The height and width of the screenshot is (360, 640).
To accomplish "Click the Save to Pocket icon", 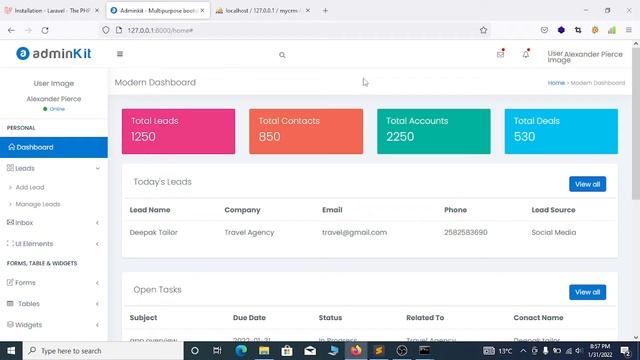I will click(x=544, y=30).
